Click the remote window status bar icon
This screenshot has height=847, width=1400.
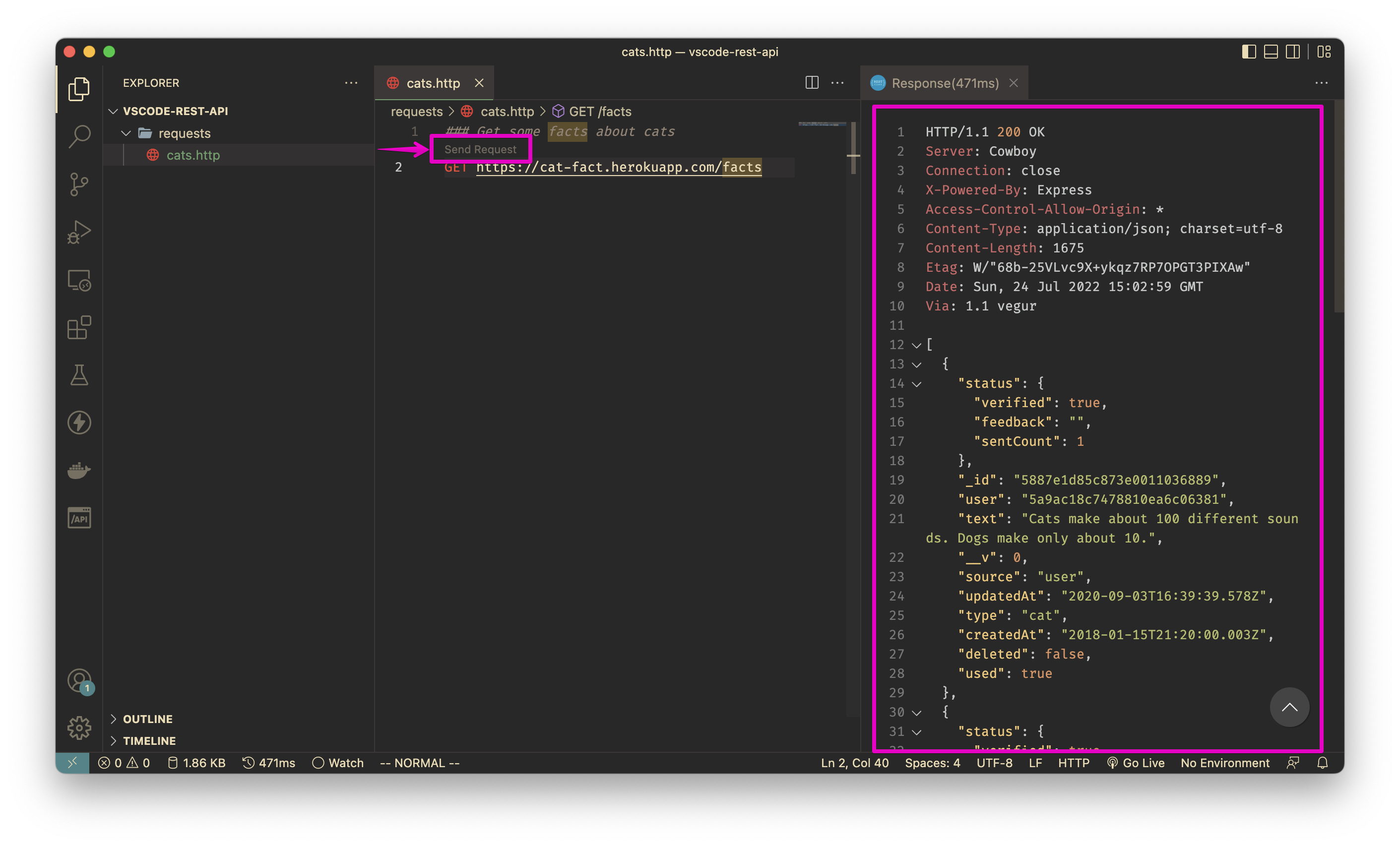[x=72, y=762]
